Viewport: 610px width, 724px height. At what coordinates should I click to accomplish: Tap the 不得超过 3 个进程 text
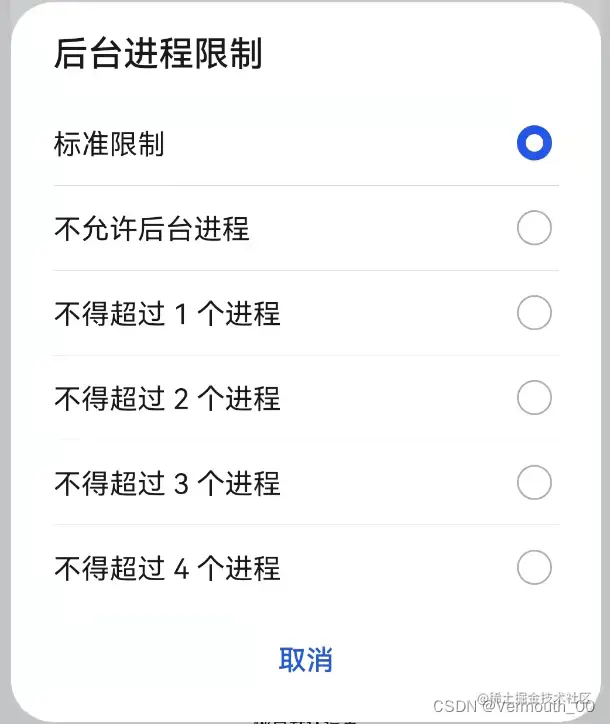coord(167,483)
